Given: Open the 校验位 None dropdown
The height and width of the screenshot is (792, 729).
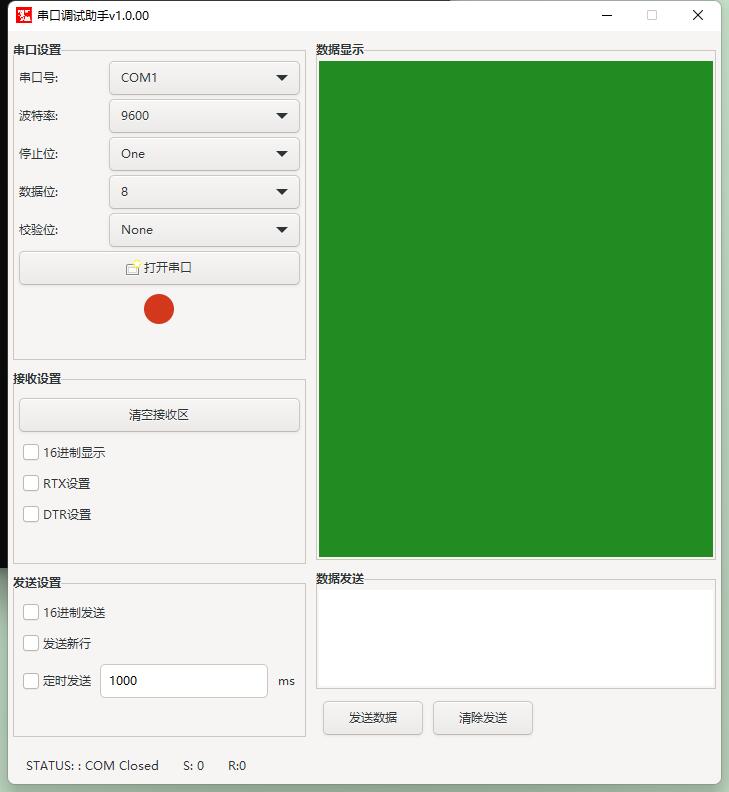Looking at the screenshot, I should [x=204, y=230].
